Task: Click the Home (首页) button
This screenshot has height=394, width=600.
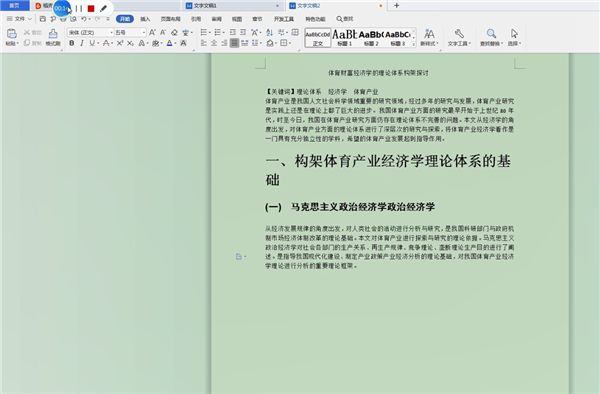Action: coord(15,5)
